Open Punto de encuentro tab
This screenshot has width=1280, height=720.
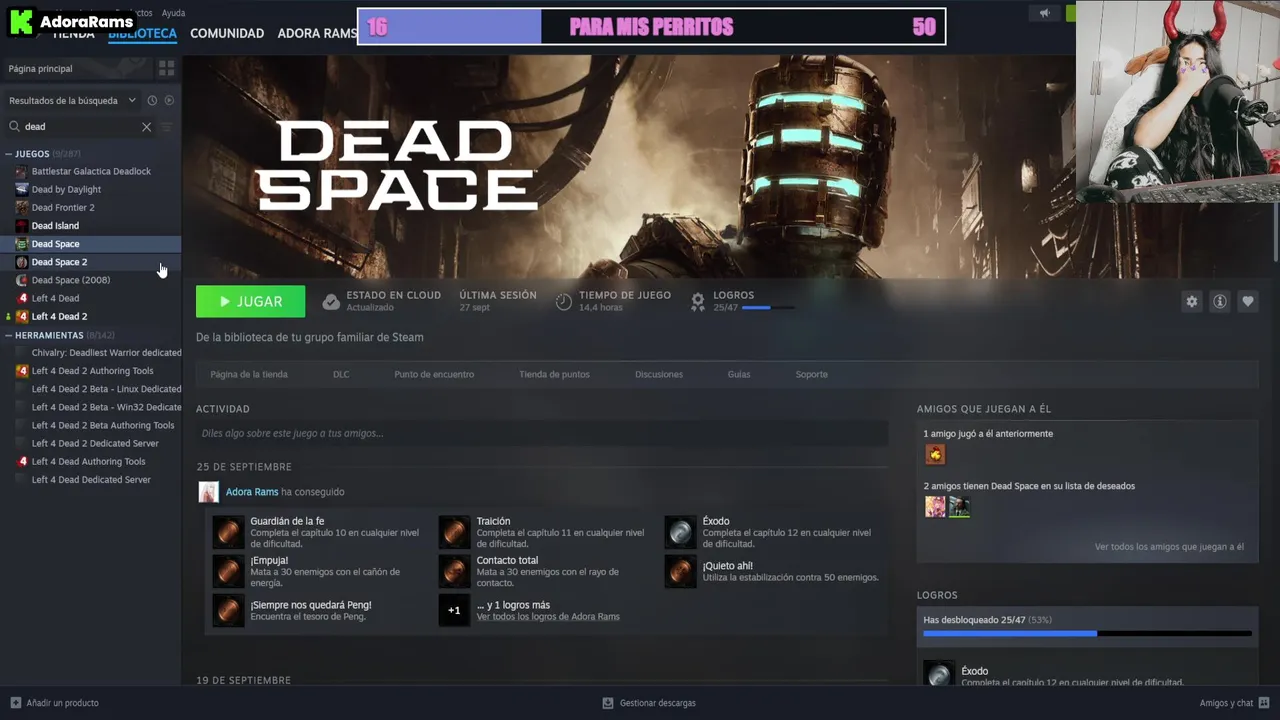[x=434, y=374]
